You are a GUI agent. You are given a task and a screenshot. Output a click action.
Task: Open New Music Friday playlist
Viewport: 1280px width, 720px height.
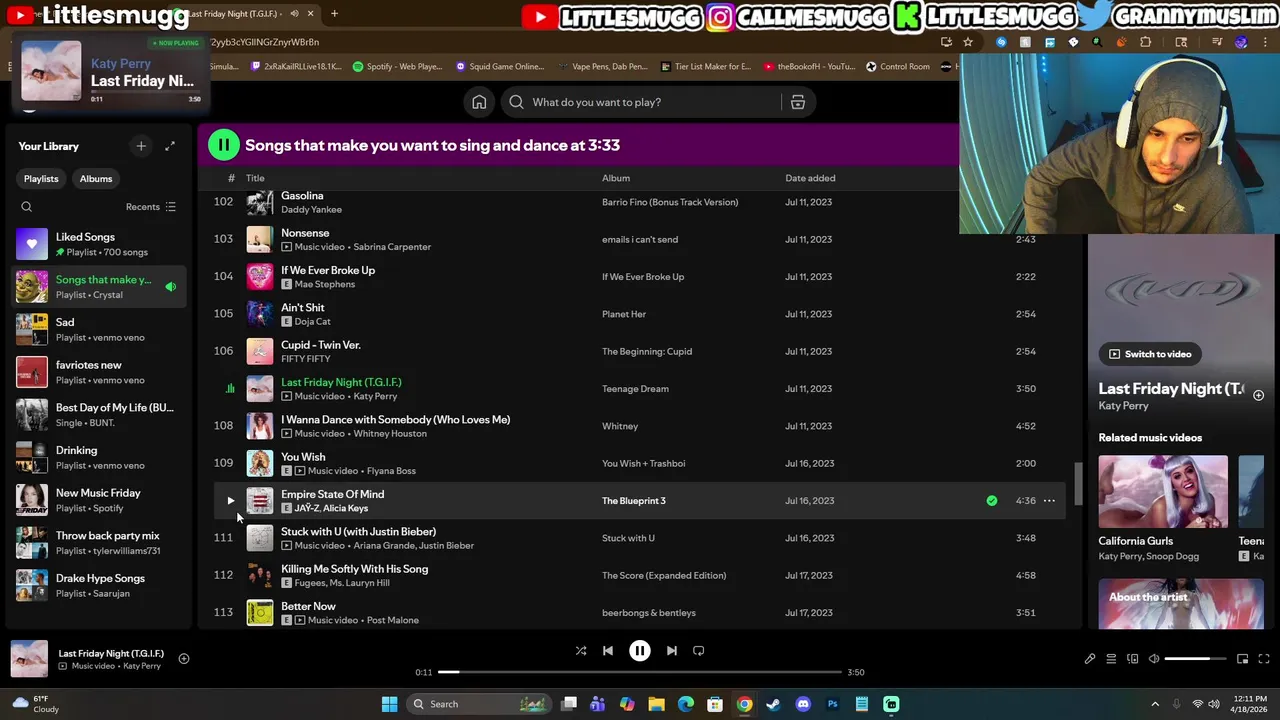coord(100,500)
